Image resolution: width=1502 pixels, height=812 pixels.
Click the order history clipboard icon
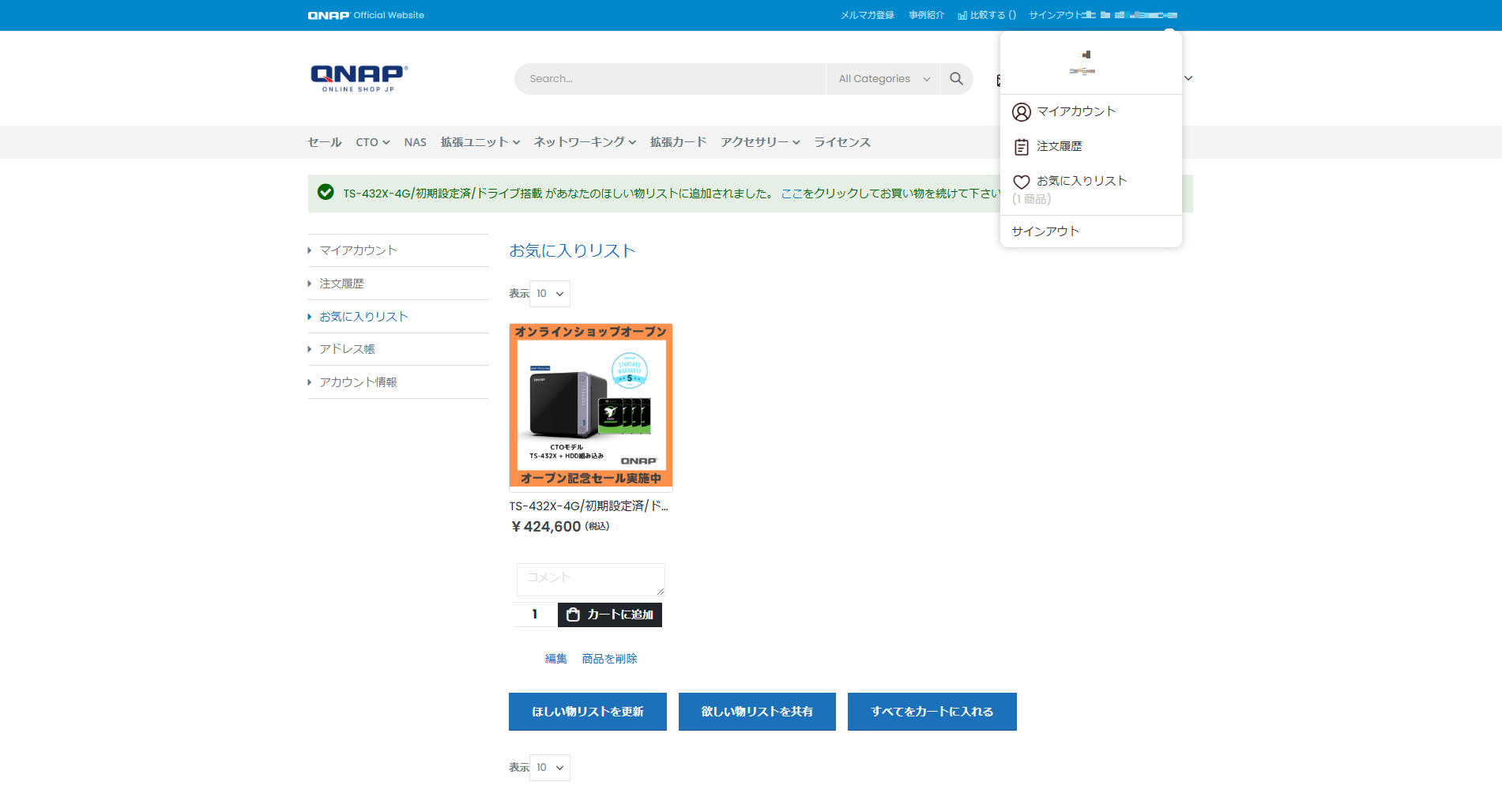(1022, 147)
